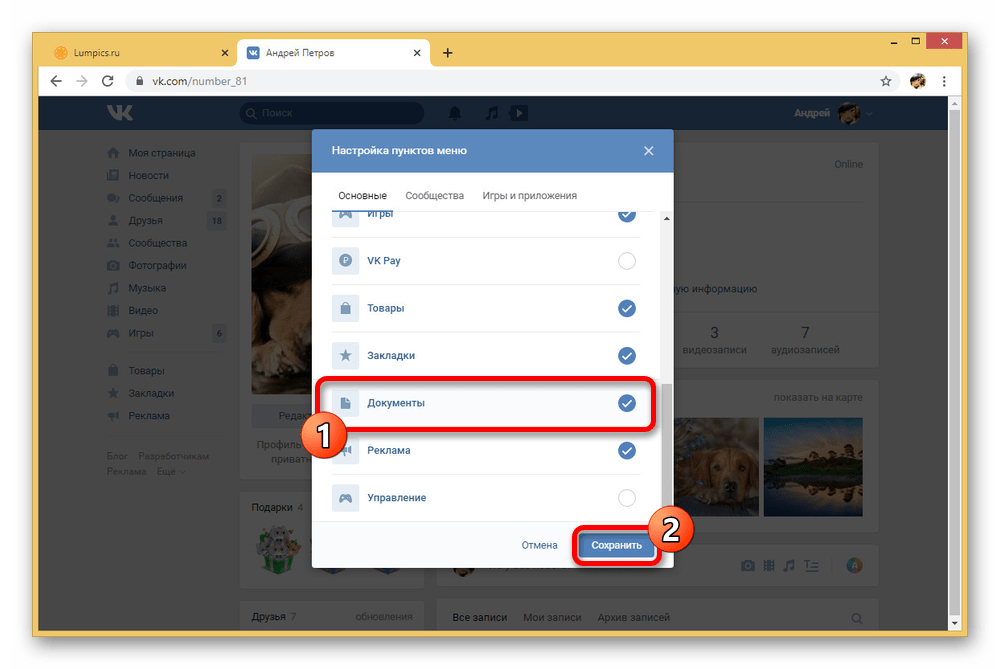The height and width of the screenshot is (669, 1000).
Task: Show the Все записи wall tab
Action: point(480,617)
